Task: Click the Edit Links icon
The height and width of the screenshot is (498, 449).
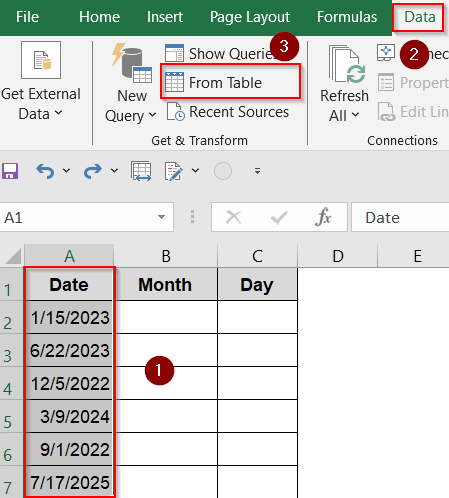Action: [386, 112]
